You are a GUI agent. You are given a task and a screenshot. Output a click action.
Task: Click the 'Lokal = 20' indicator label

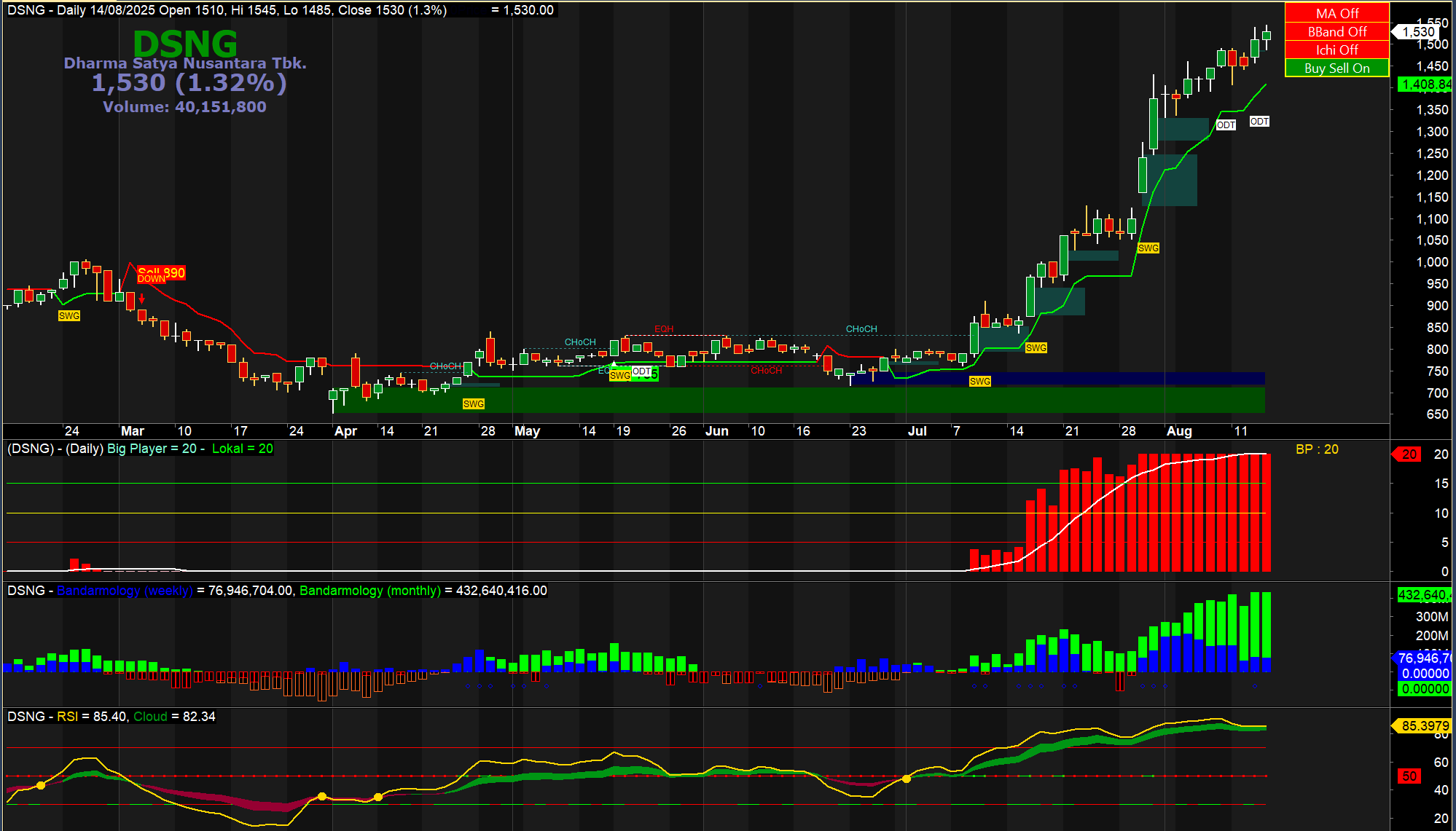click(243, 449)
